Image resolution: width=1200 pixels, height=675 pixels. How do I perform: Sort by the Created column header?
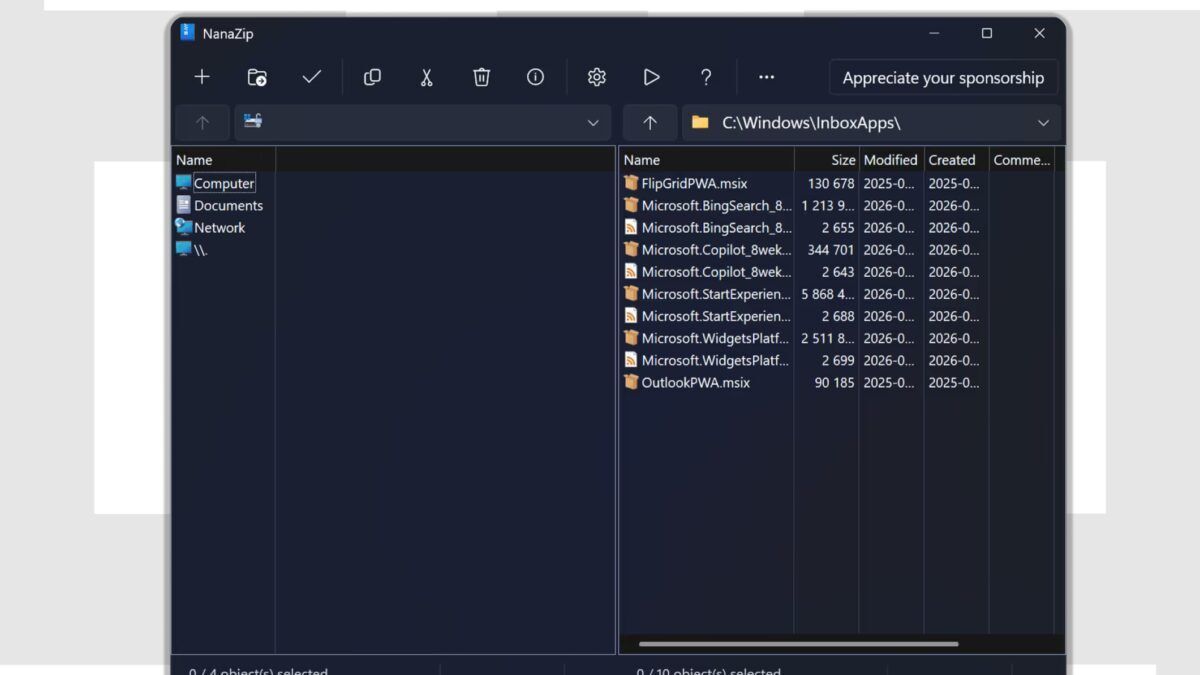[956, 160]
